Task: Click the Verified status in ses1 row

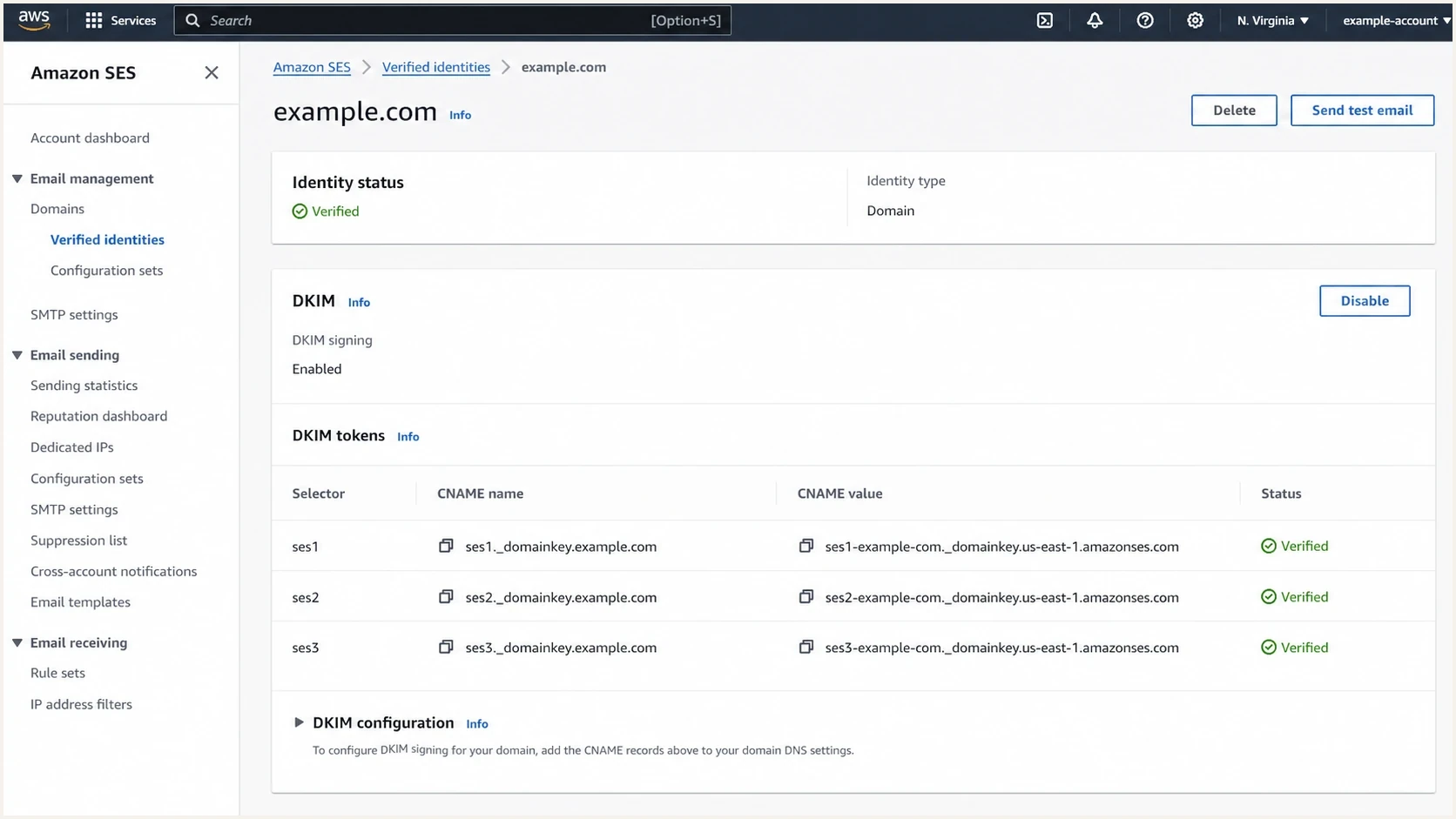Action: 1295,546
